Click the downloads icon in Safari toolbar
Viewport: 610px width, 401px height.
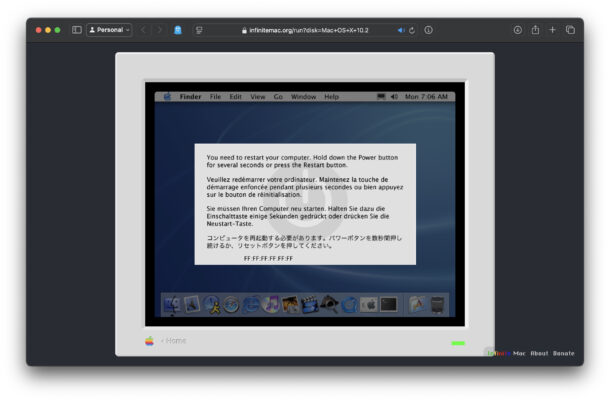(518, 30)
